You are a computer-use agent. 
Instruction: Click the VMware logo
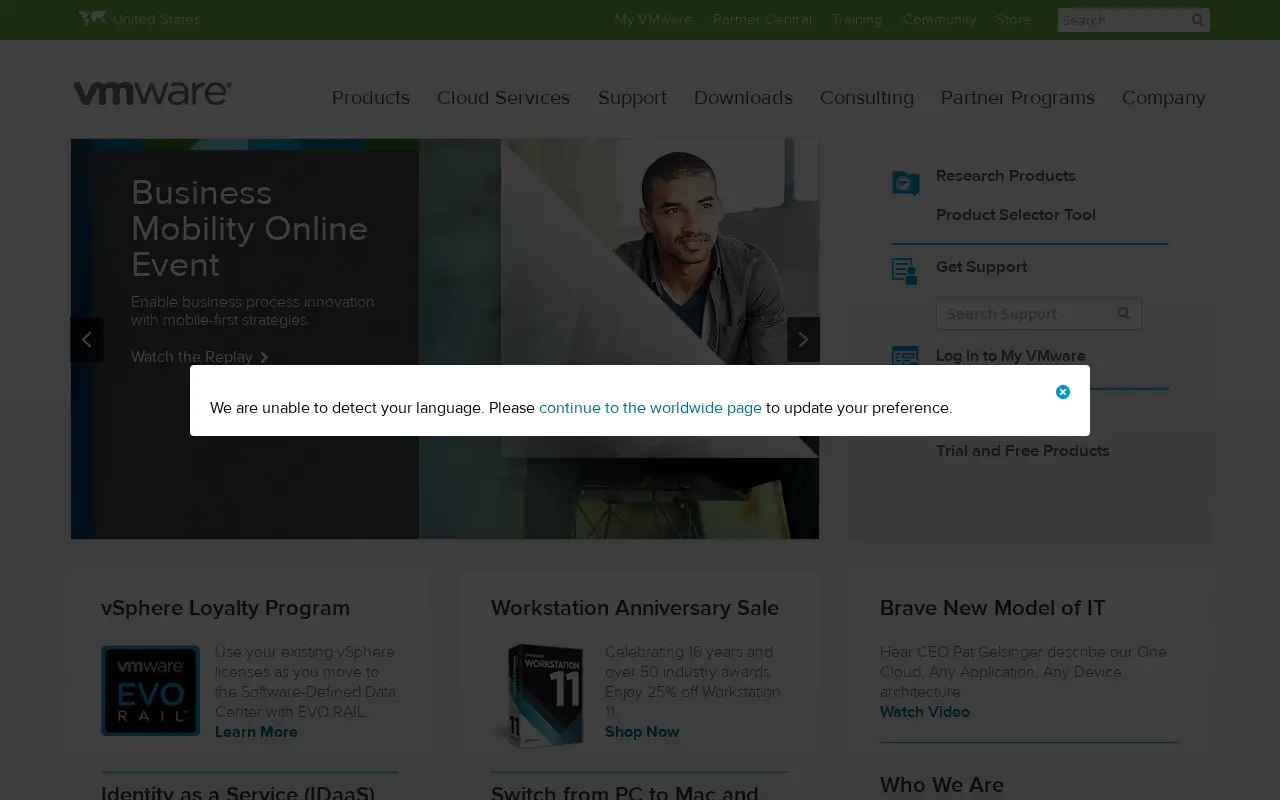coord(152,93)
